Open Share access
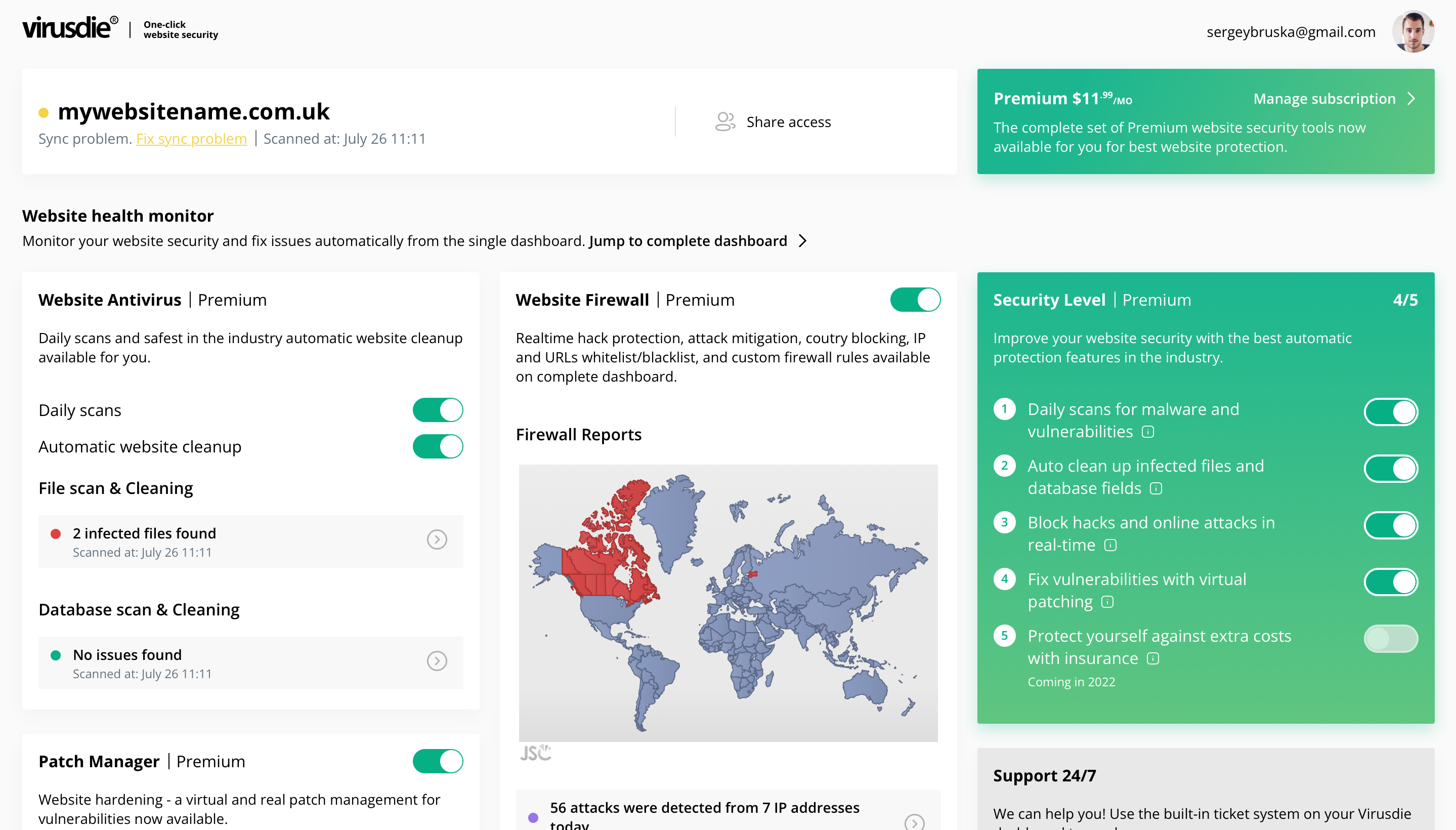This screenshot has width=1456, height=830. 773,121
